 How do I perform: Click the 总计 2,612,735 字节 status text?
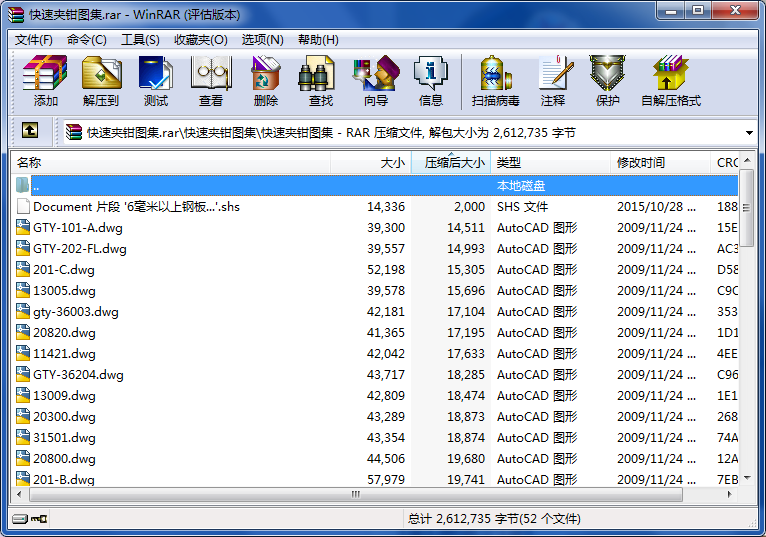[494, 518]
